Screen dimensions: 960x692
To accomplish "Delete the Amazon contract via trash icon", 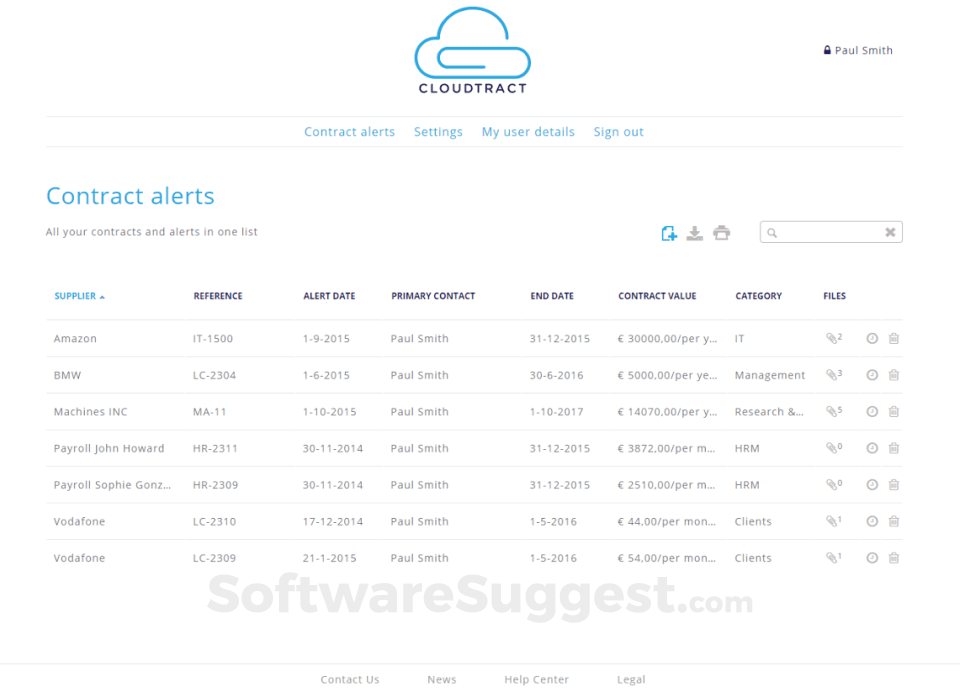I will (893, 339).
